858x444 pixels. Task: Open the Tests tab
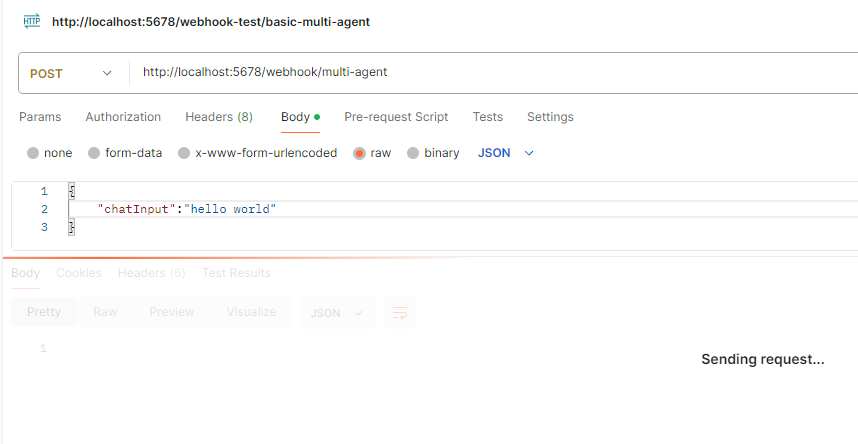pos(488,117)
